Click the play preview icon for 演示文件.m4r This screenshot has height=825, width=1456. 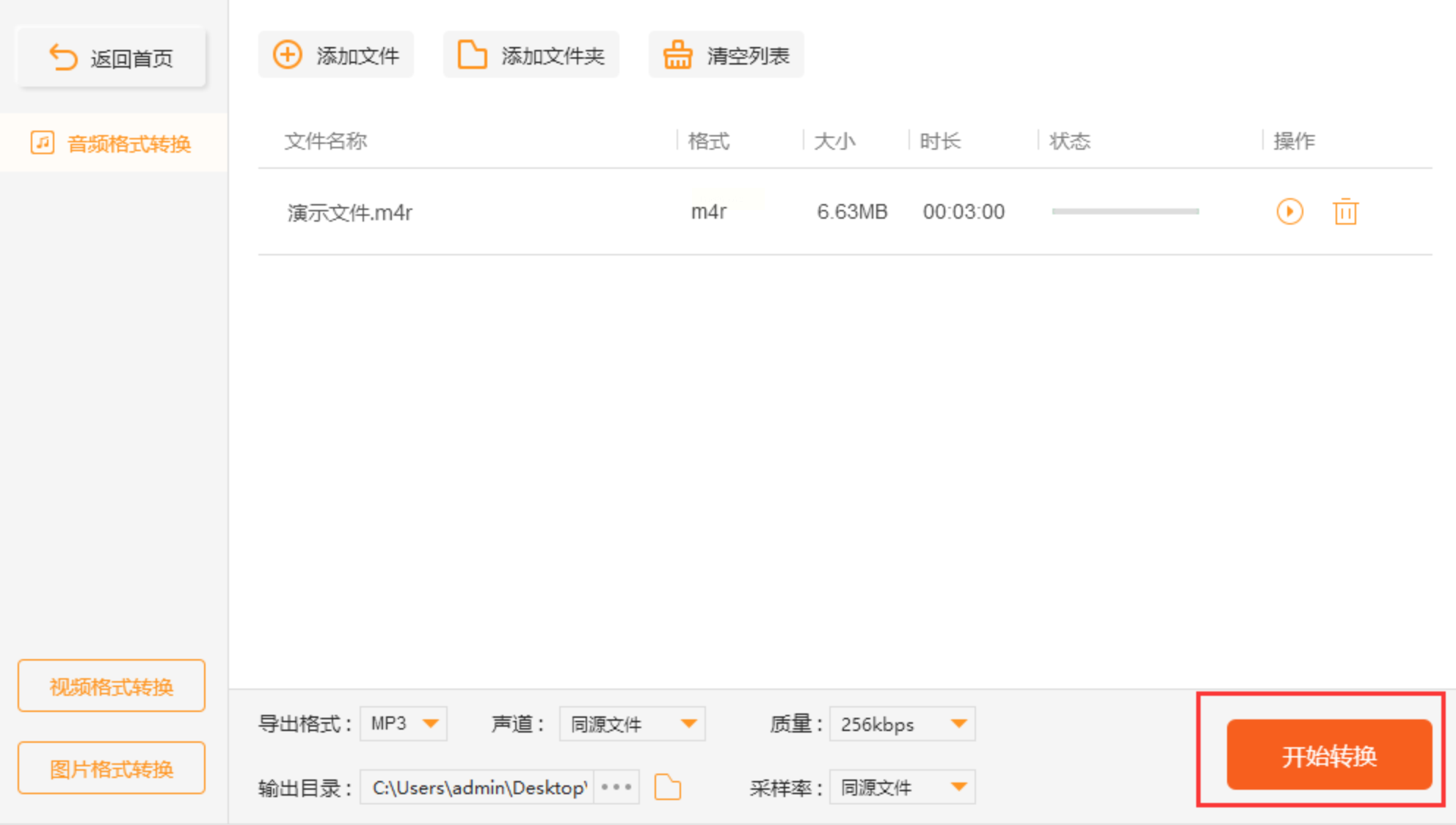[1289, 212]
